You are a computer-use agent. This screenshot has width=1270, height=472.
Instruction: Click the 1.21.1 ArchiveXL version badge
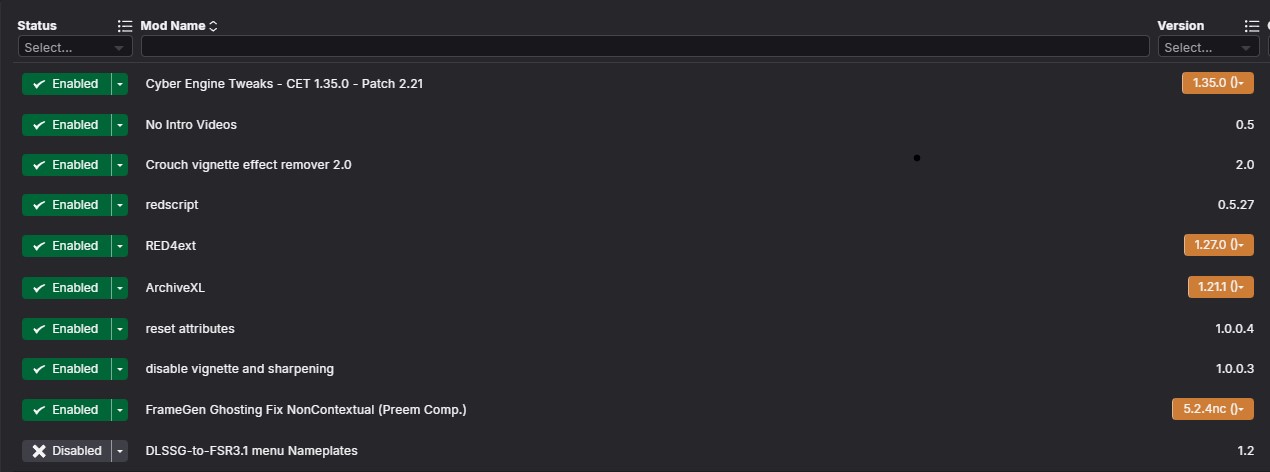1220,287
